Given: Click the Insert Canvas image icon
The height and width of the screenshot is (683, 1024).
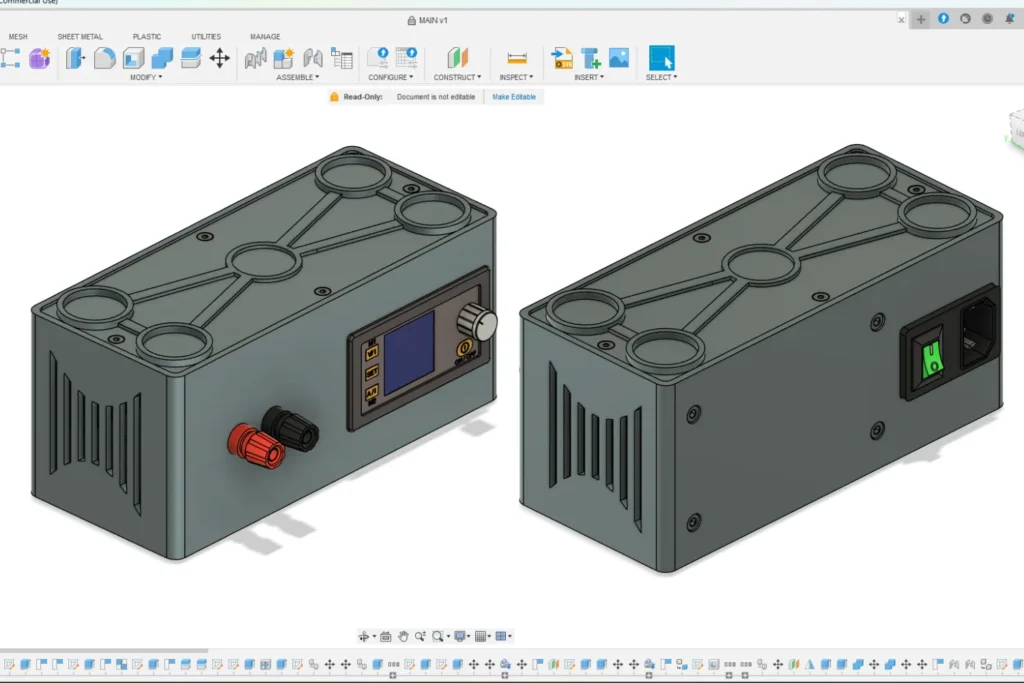Looking at the screenshot, I should (619, 58).
